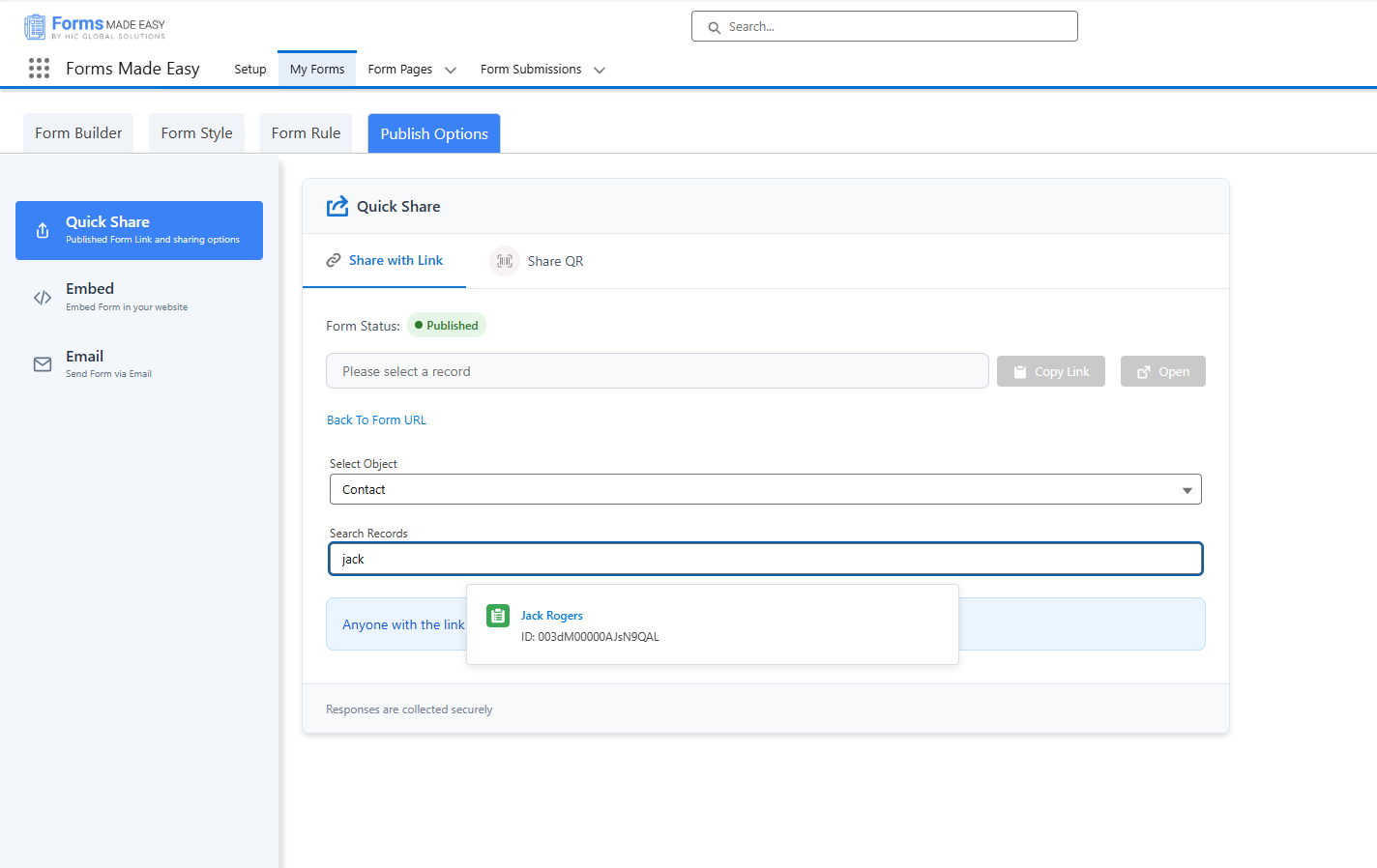Open the Setup tab
The image size is (1377, 868).
point(250,69)
